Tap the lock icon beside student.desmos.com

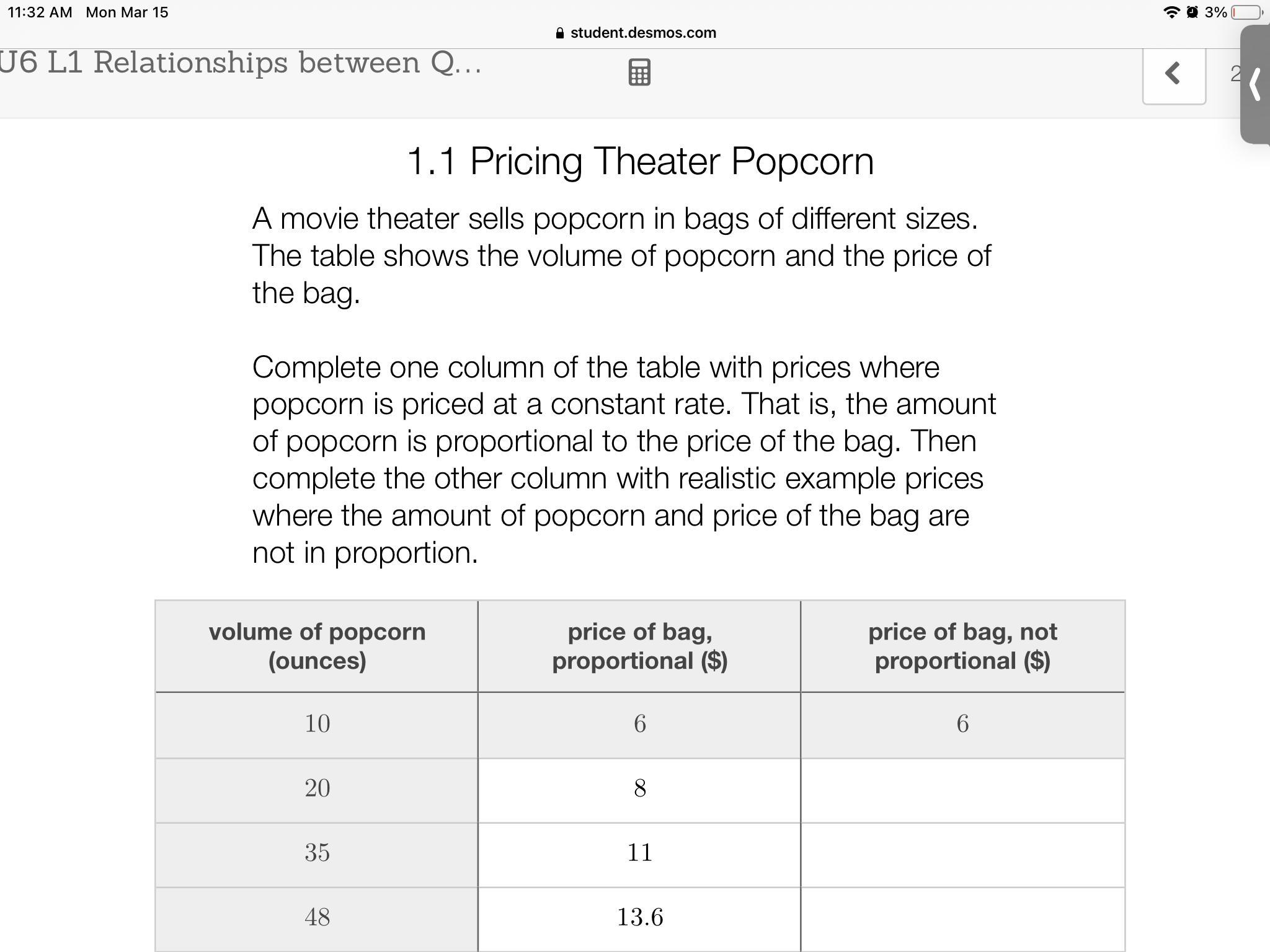[x=560, y=33]
